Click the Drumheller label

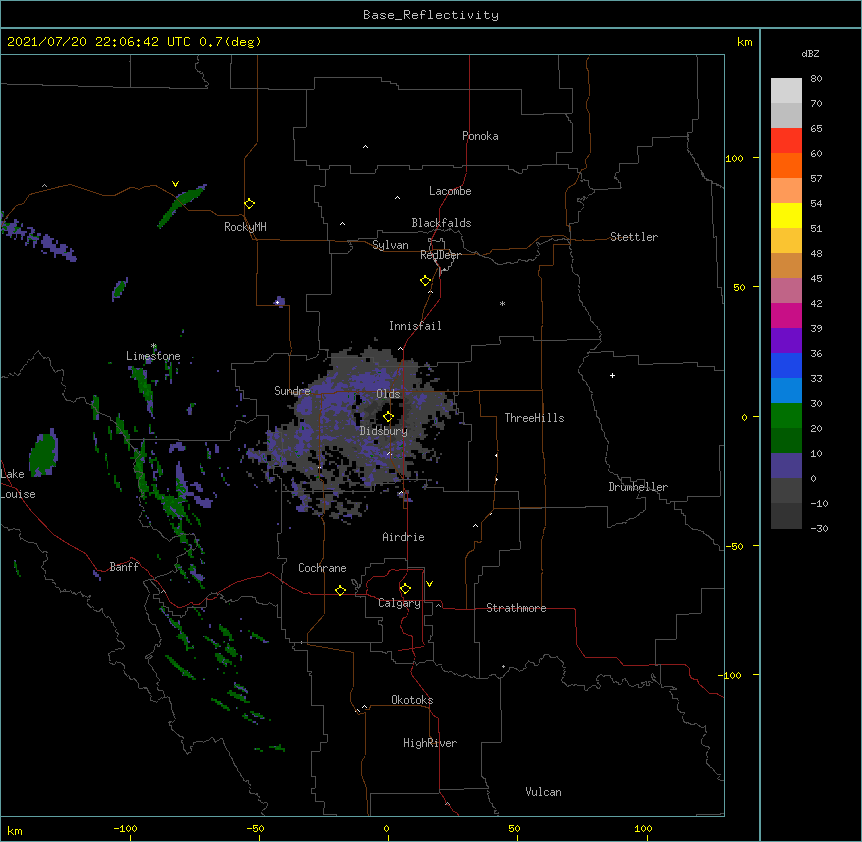(x=638, y=487)
